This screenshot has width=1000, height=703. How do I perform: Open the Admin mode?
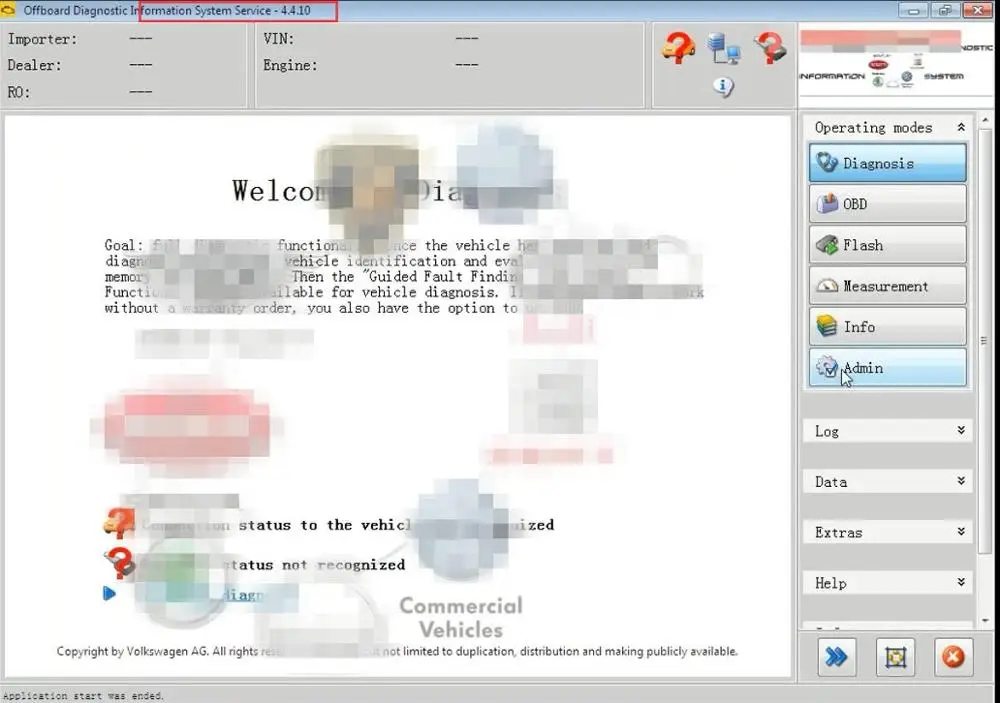point(888,367)
